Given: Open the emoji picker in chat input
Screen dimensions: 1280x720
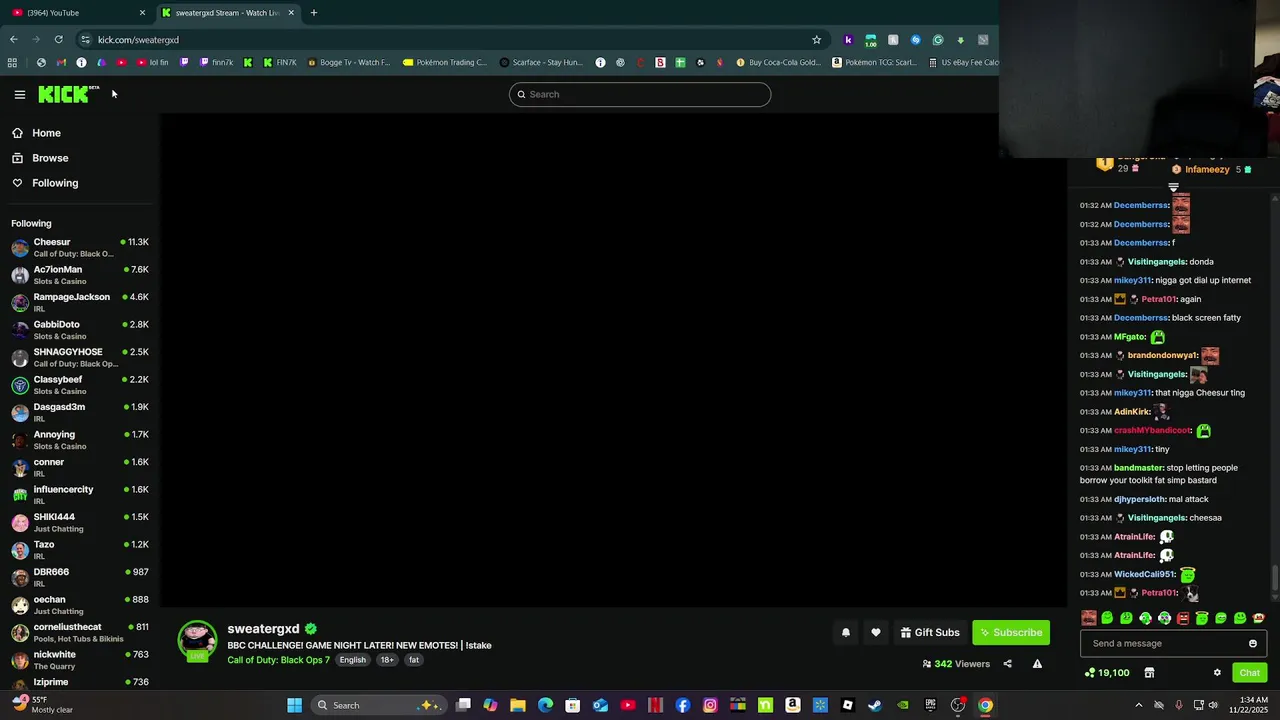Looking at the screenshot, I should 1252,644.
